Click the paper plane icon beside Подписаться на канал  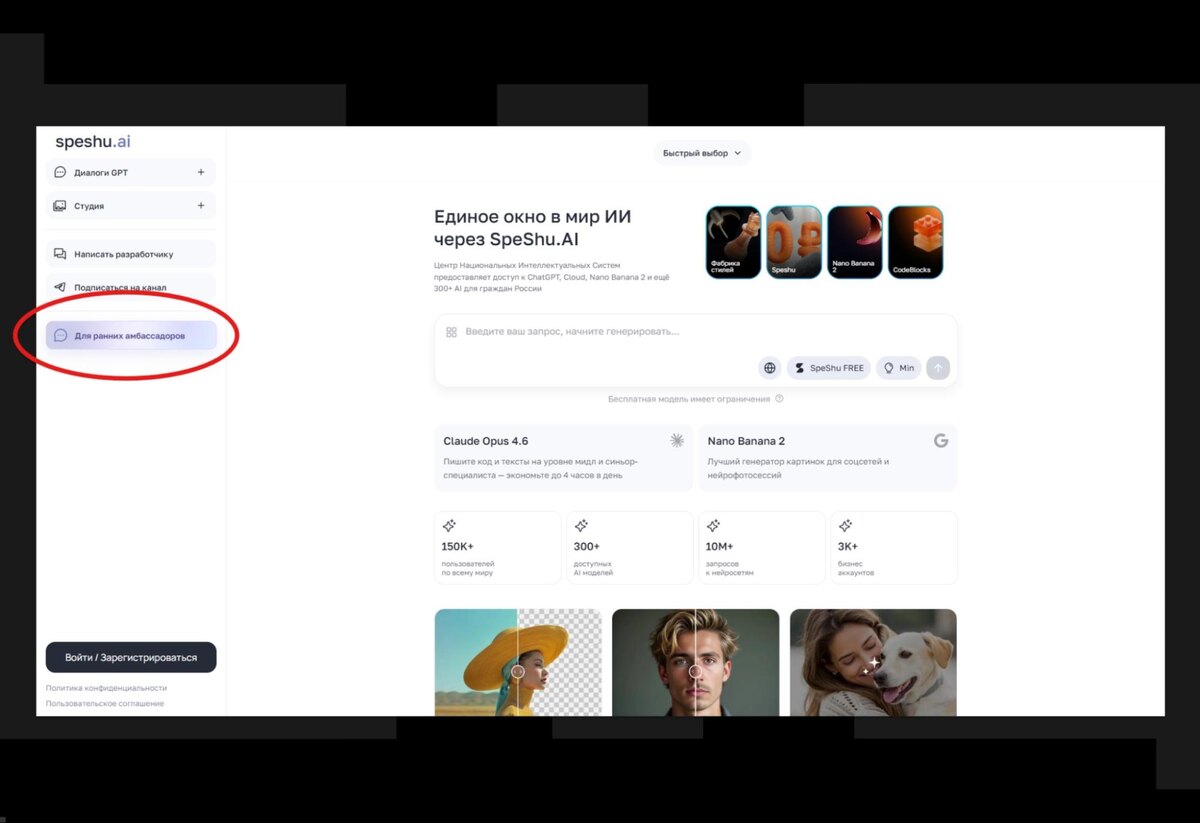click(60, 287)
